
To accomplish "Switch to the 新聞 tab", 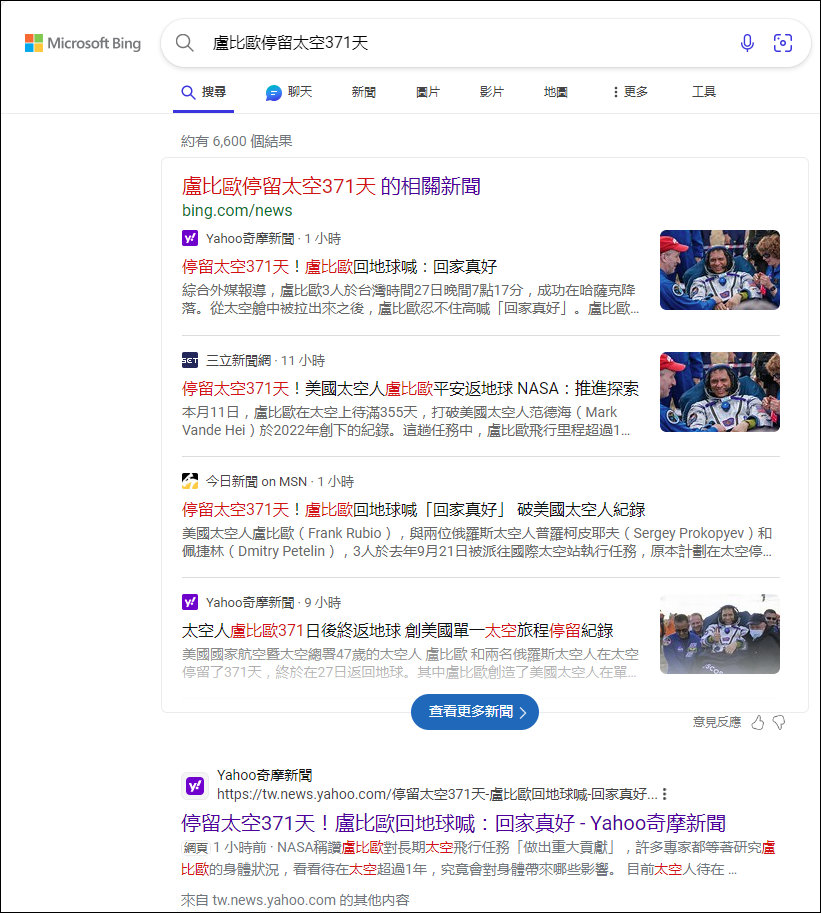I will coord(363,92).
